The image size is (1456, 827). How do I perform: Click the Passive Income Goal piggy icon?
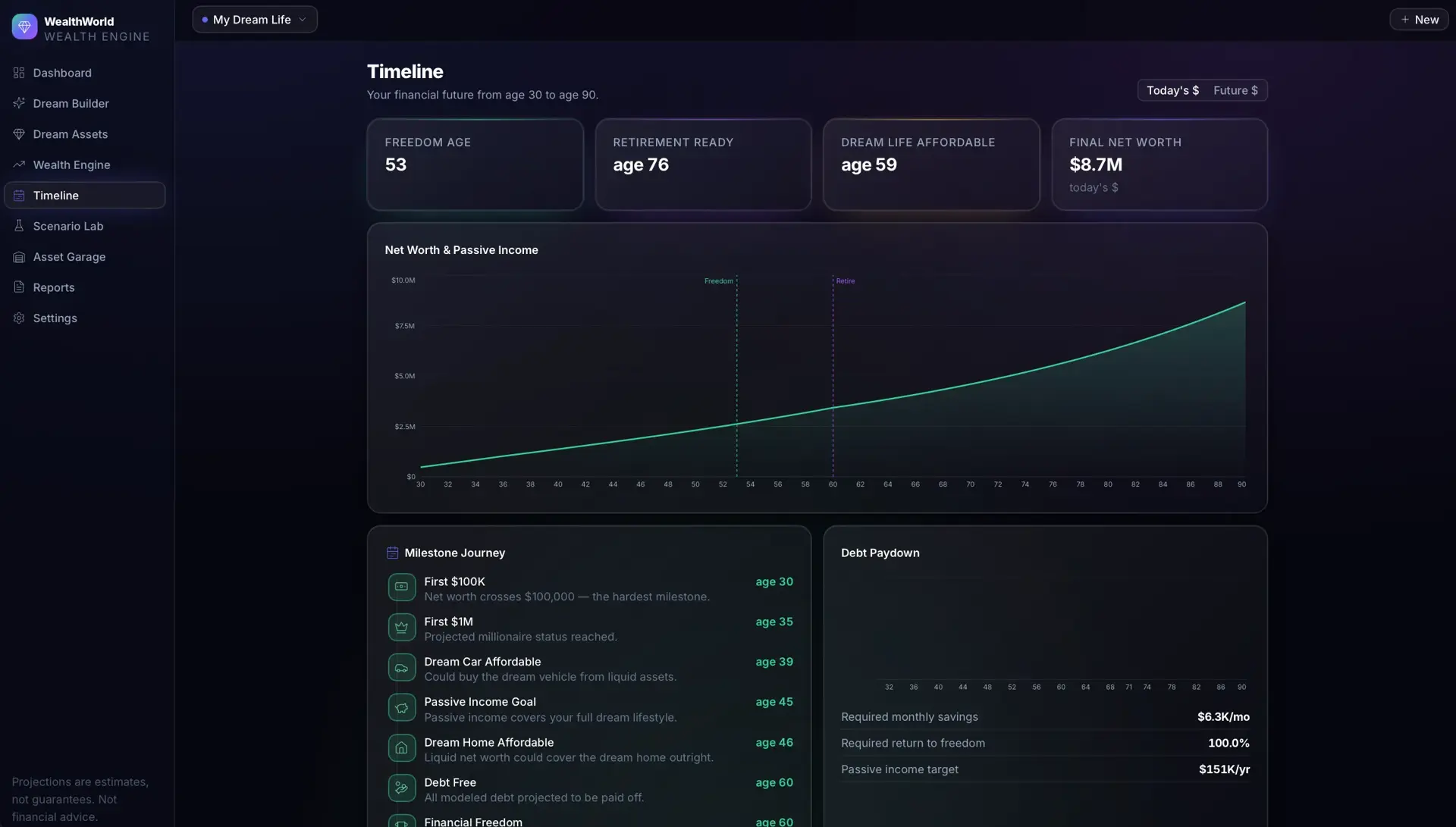click(x=402, y=707)
